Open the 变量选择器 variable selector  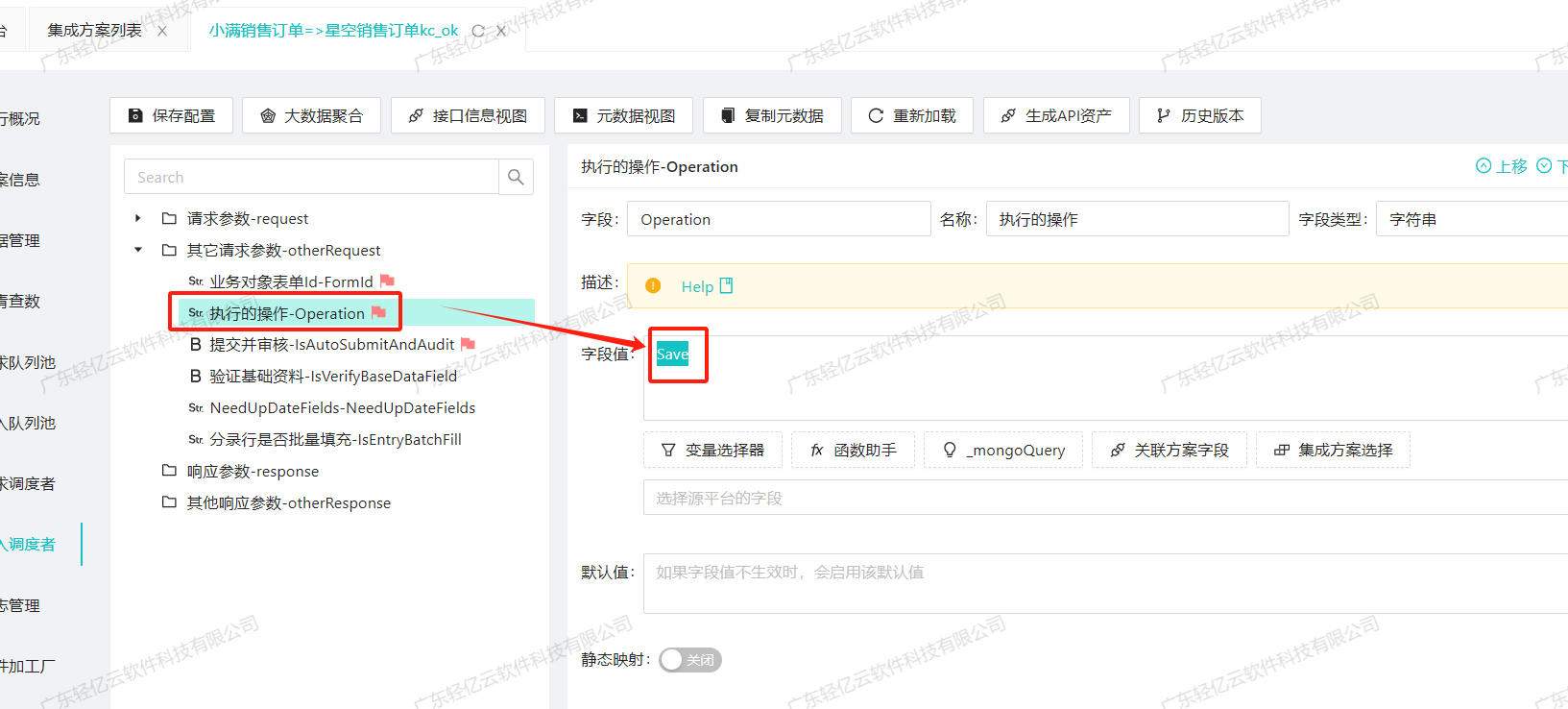click(x=712, y=450)
